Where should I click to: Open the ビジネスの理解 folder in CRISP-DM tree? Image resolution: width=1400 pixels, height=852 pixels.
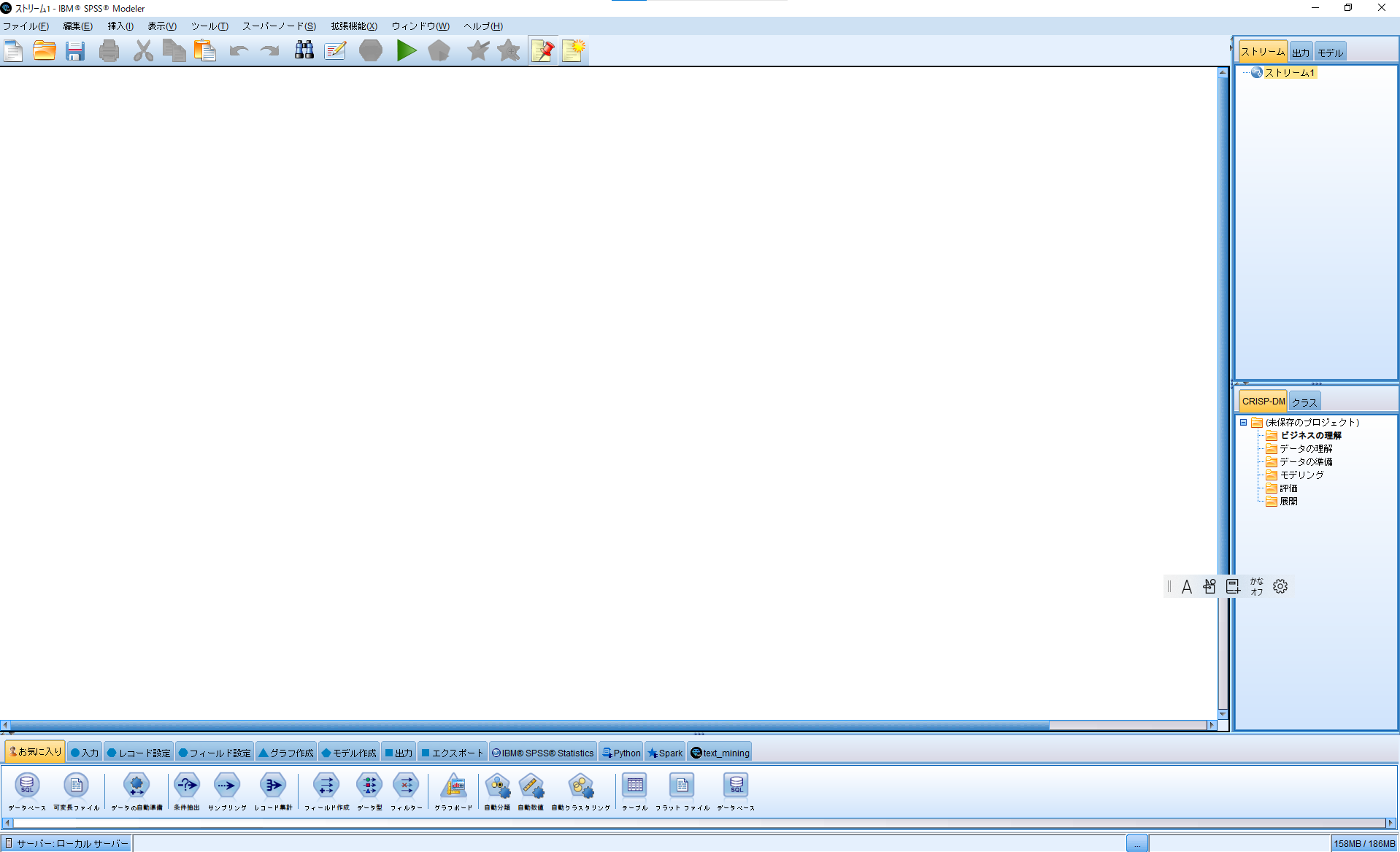(1310, 435)
